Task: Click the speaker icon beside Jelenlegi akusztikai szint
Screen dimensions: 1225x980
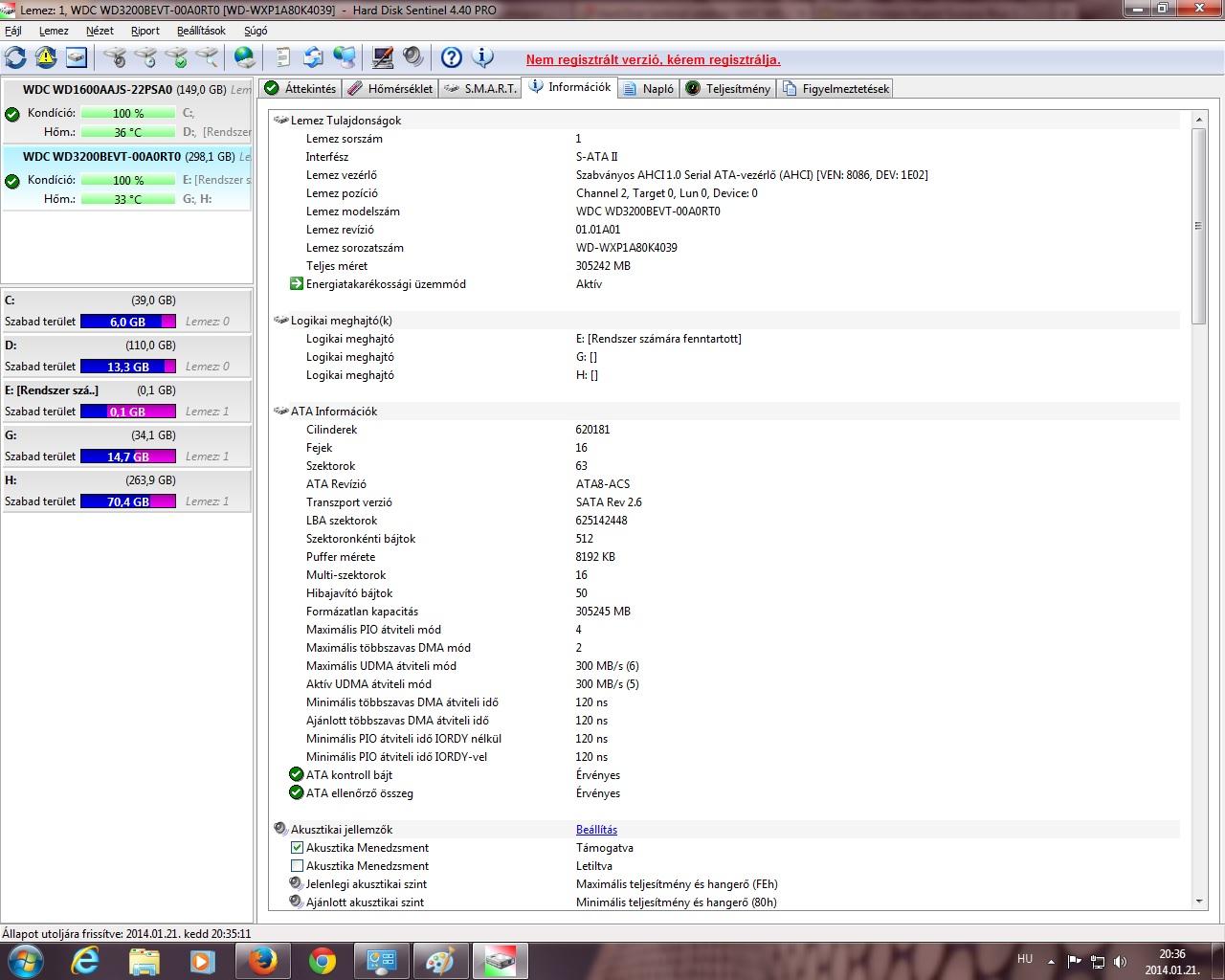Action: pos(297,884)
